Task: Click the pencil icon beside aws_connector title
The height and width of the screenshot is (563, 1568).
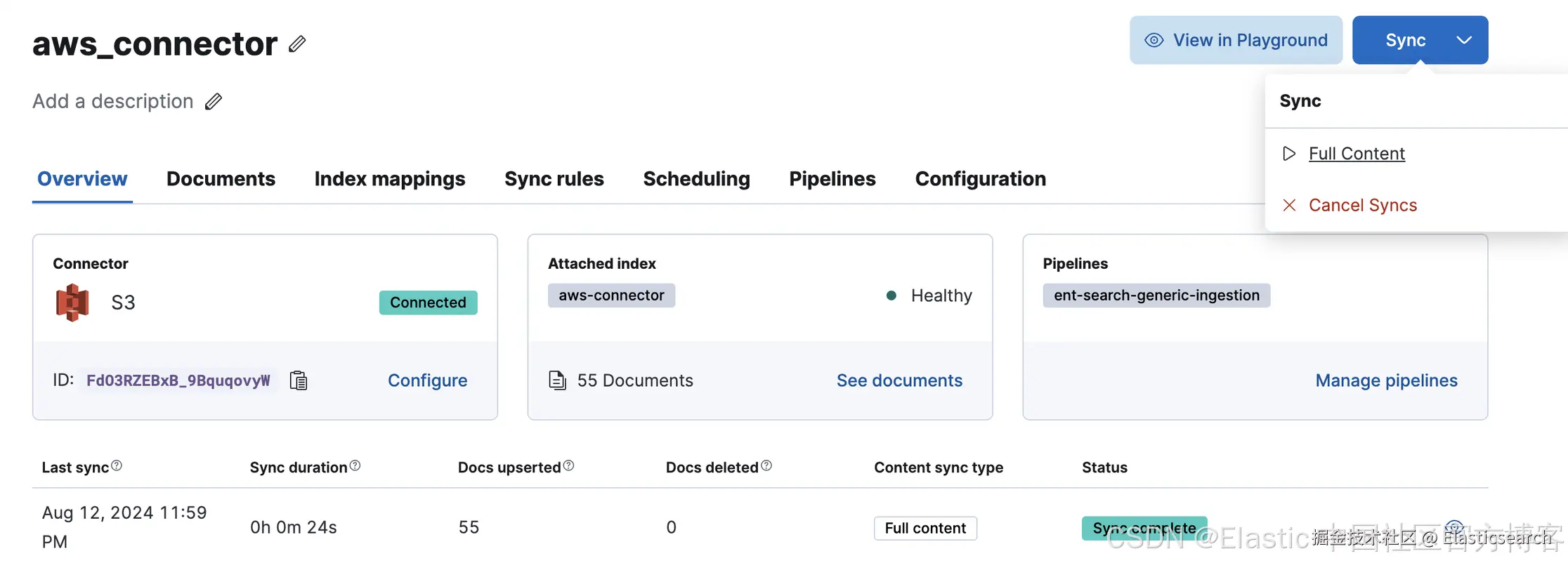Action: (x=297, y=44)
